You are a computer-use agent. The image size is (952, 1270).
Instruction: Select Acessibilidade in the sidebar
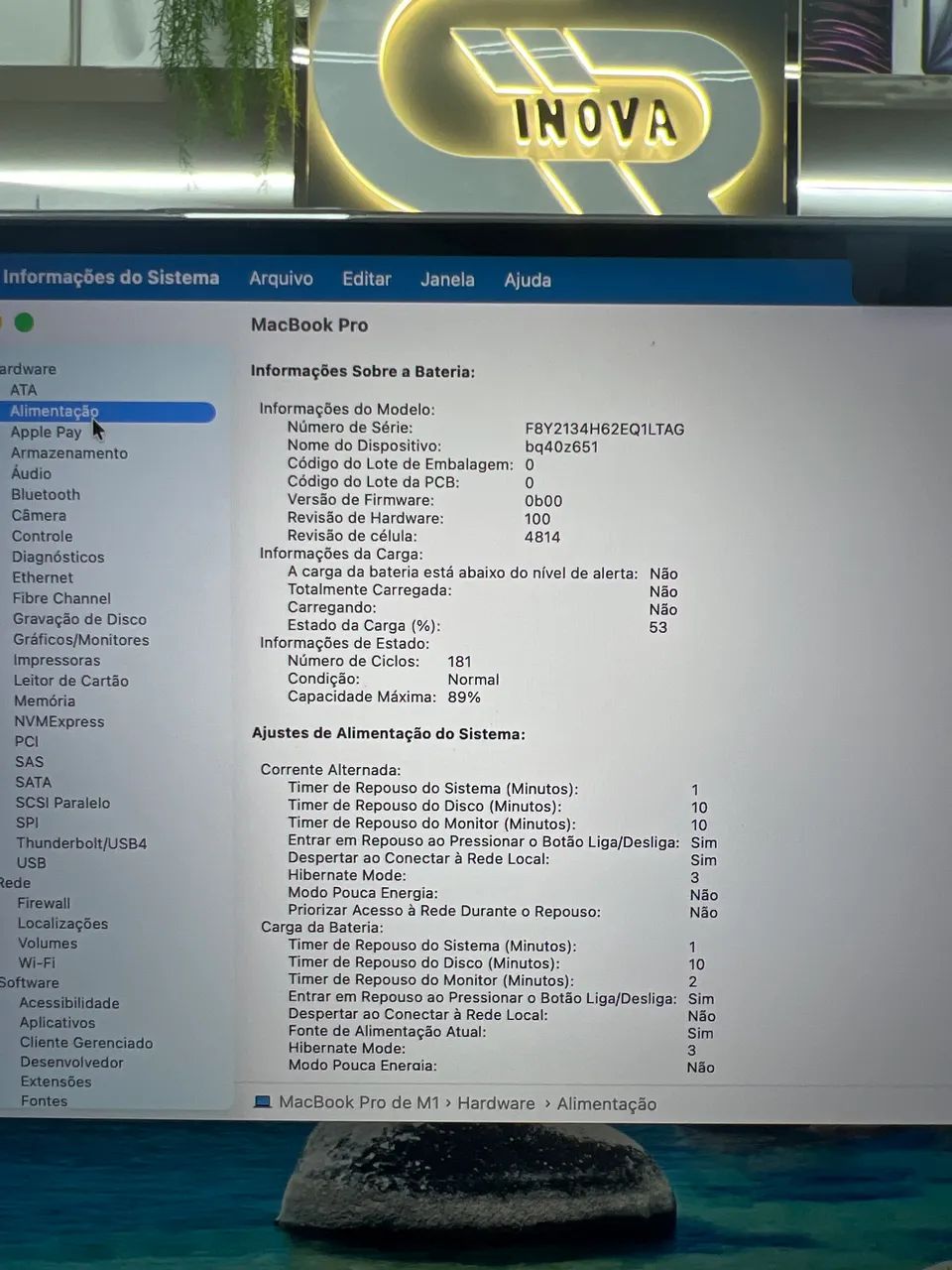pos(69,1003)
